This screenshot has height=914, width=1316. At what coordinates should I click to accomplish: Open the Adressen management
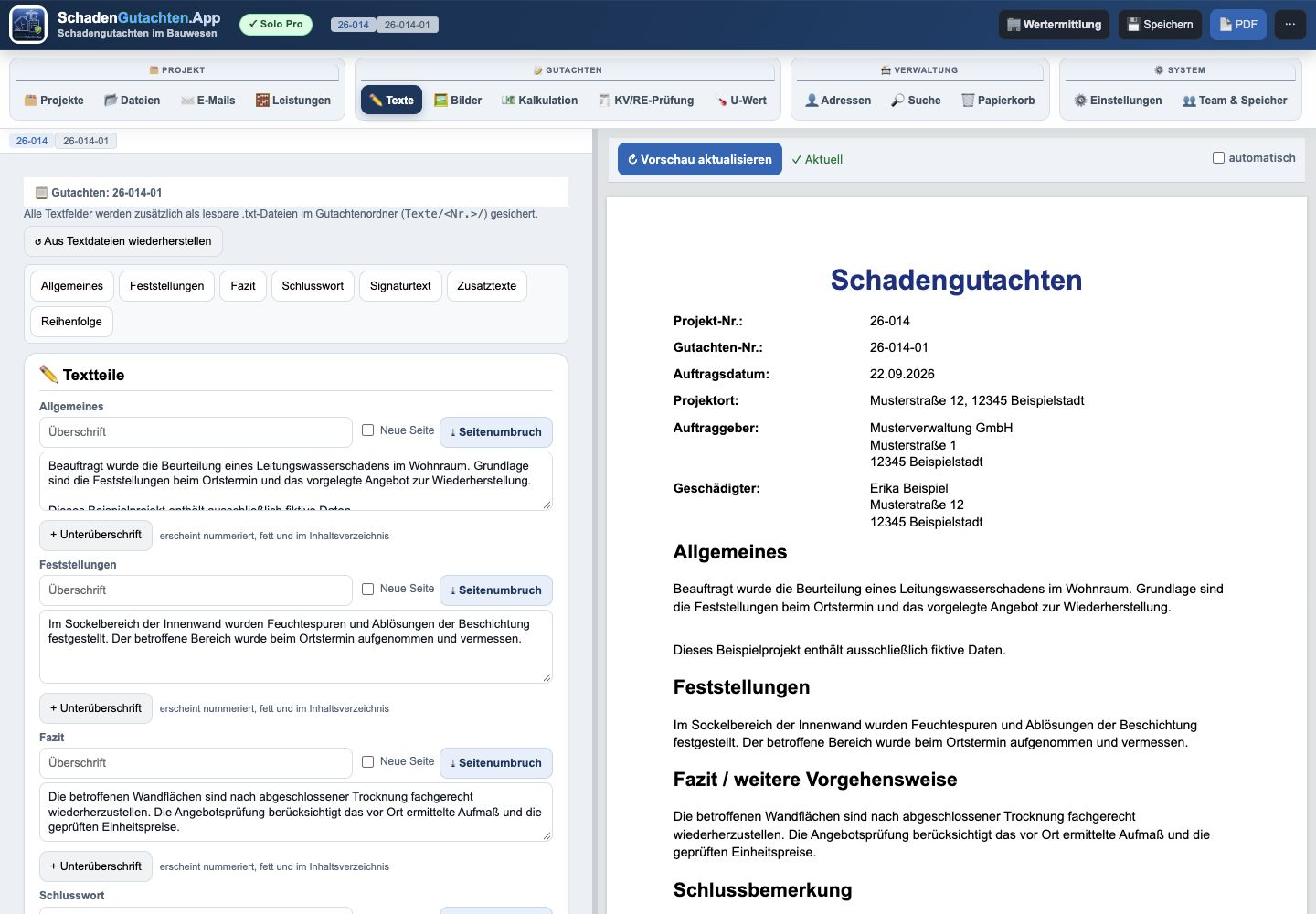point(838,101)
